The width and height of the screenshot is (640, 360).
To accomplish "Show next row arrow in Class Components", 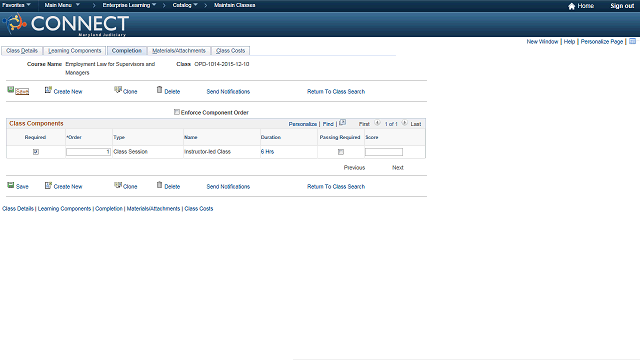I will tap(404, 123).
